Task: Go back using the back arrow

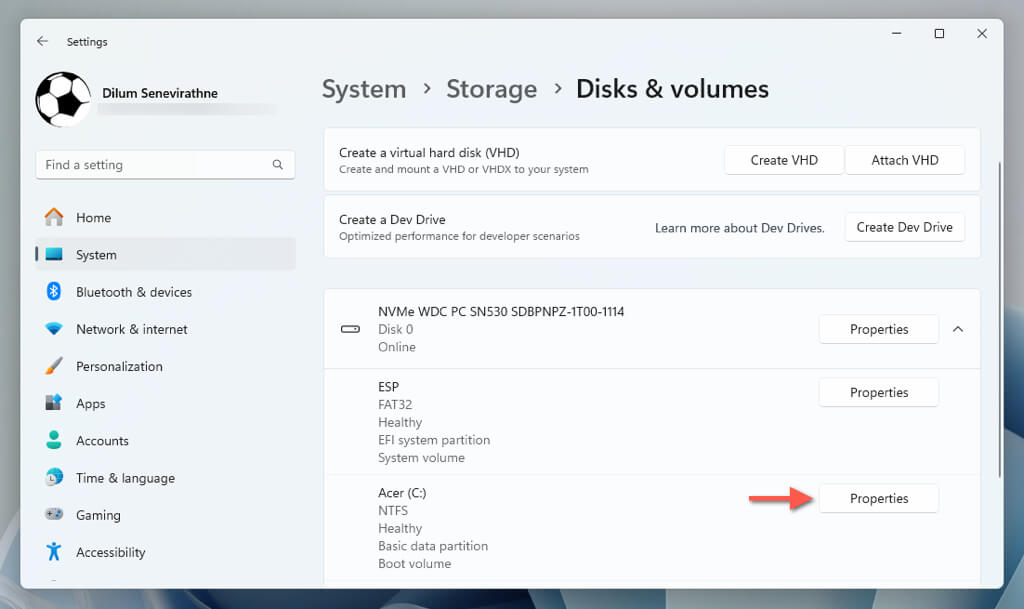Action: [x=42, y=42]
